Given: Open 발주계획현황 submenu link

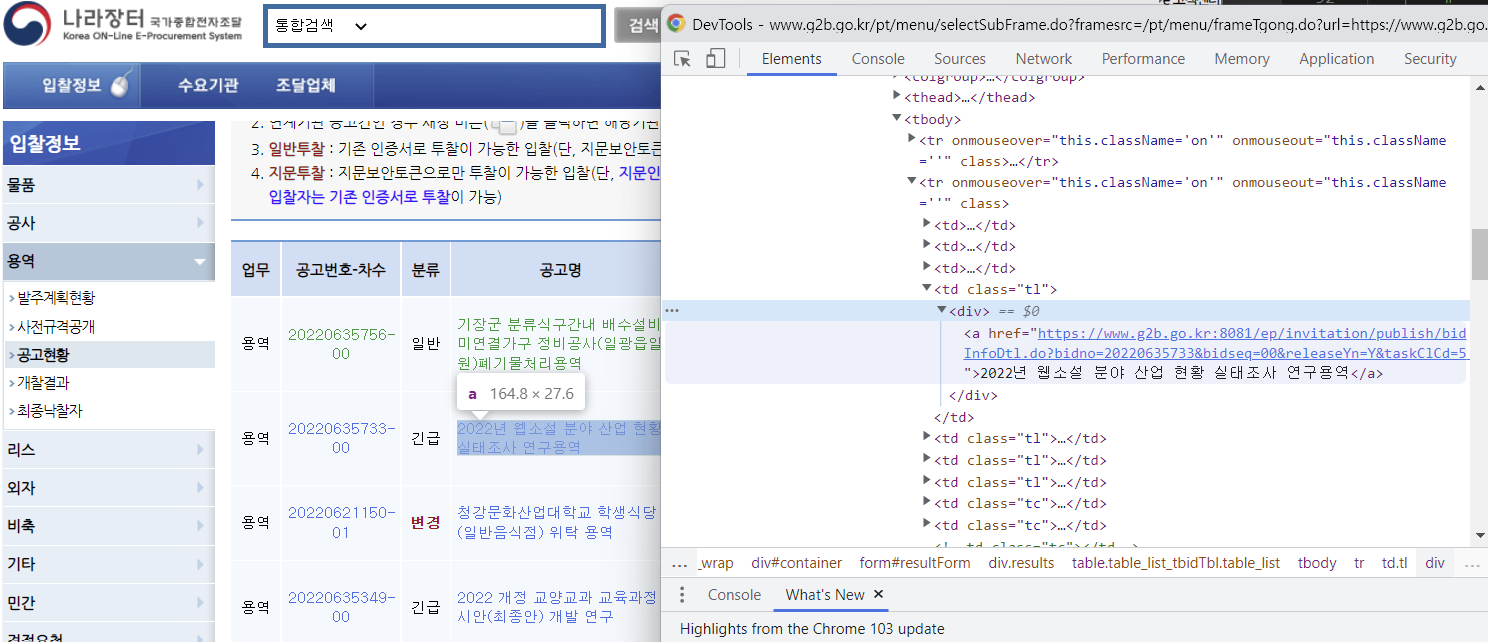Looking at the screenshot, I should coord(56,298).
